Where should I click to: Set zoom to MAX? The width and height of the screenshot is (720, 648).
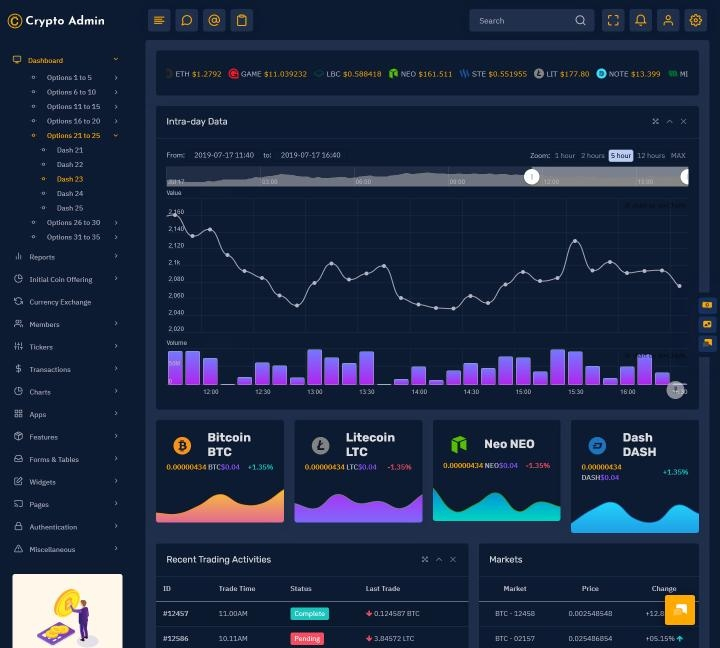678,156
